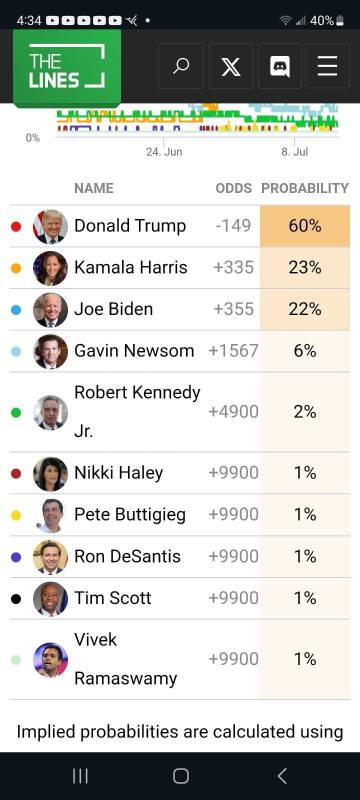The image size is (360, 800).
Task: Tap Kamala Harris's profile photo
Action: tap(50, 268)
